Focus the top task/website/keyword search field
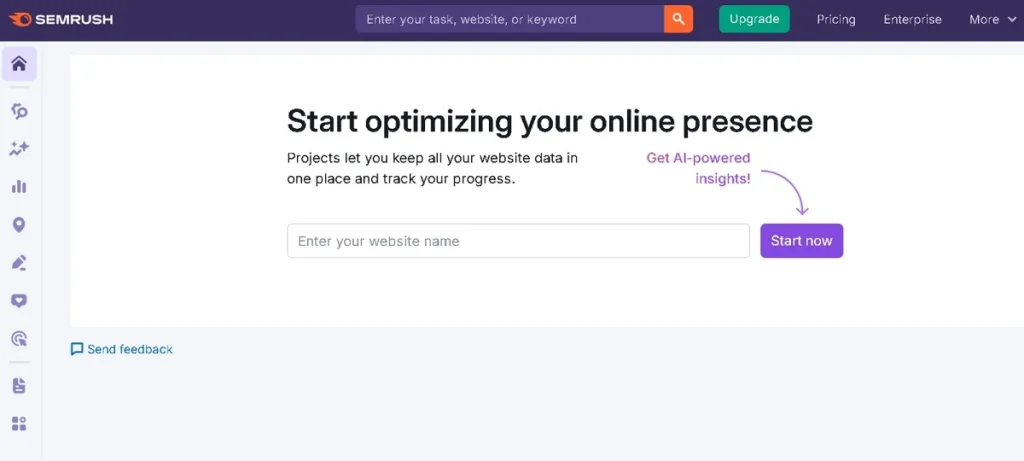The height and width of the screenshot is (461, 1024). click(510, 19)
